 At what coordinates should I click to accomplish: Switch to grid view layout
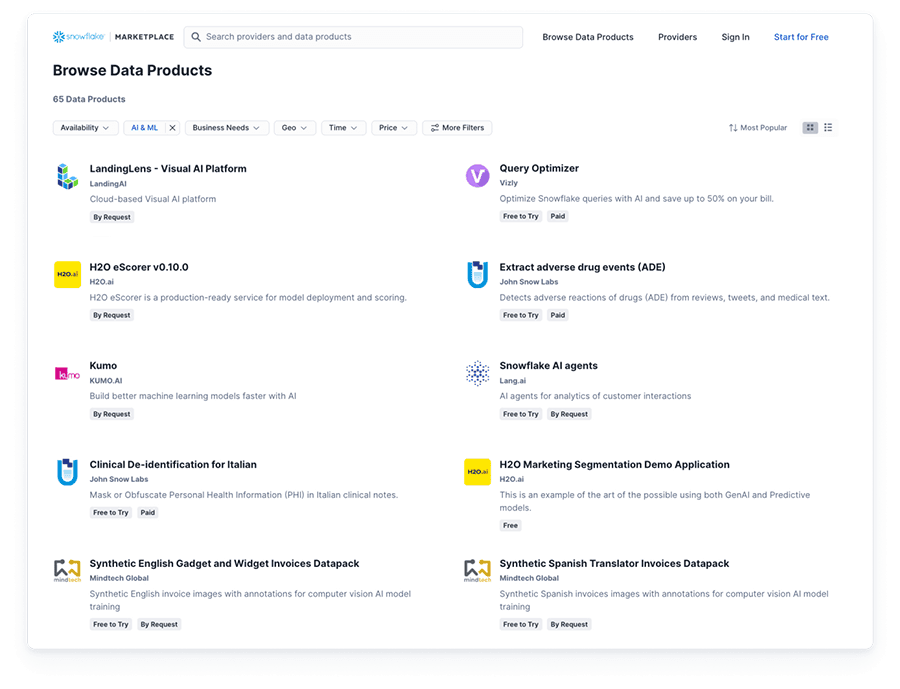click(x=810, y=127)
